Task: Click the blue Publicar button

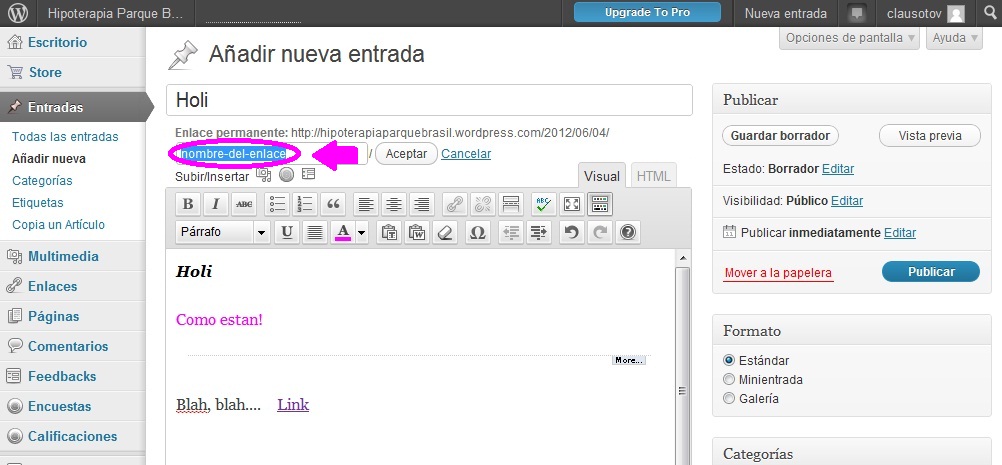Action: pos(930,272)
